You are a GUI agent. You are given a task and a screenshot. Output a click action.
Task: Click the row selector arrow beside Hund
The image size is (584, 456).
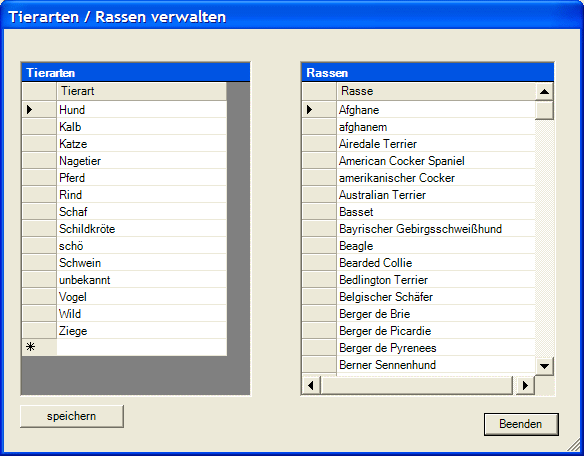coord(30,110)
